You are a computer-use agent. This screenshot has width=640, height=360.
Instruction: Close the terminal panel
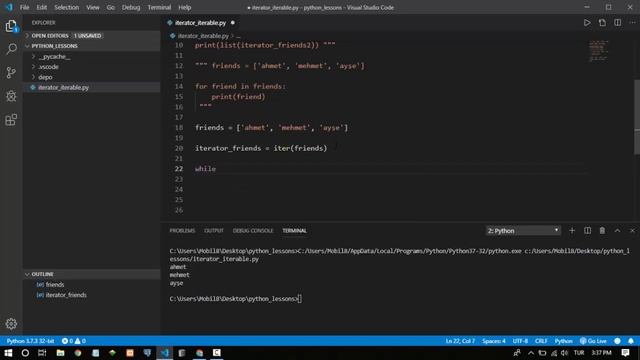point(632,231)
